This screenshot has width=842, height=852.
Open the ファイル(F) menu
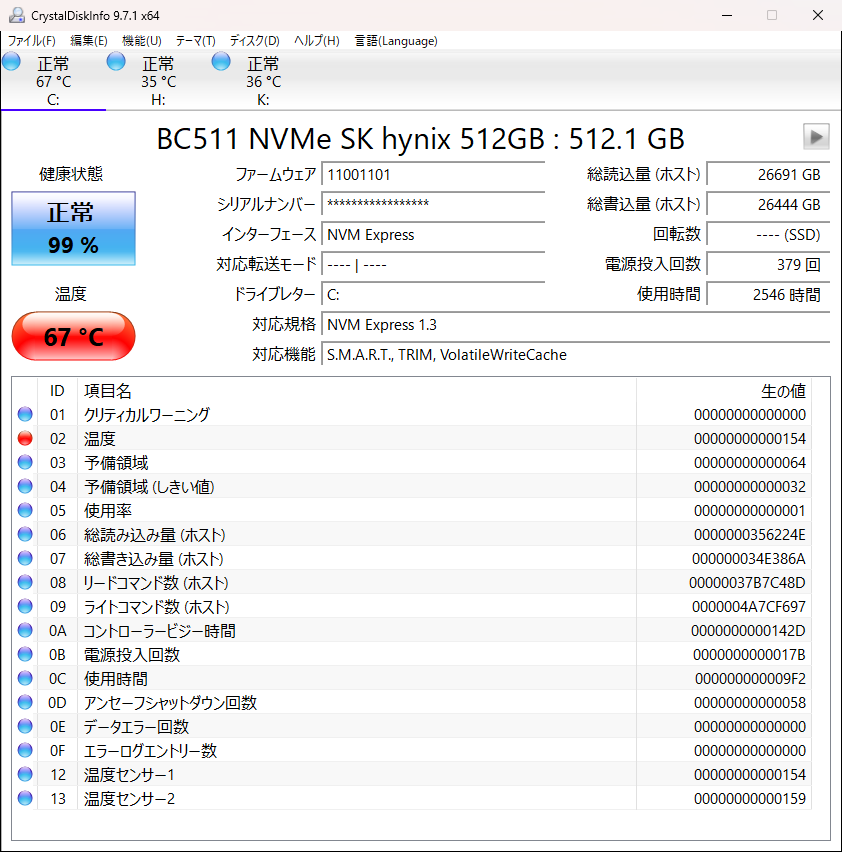click(x=31, y=41)
